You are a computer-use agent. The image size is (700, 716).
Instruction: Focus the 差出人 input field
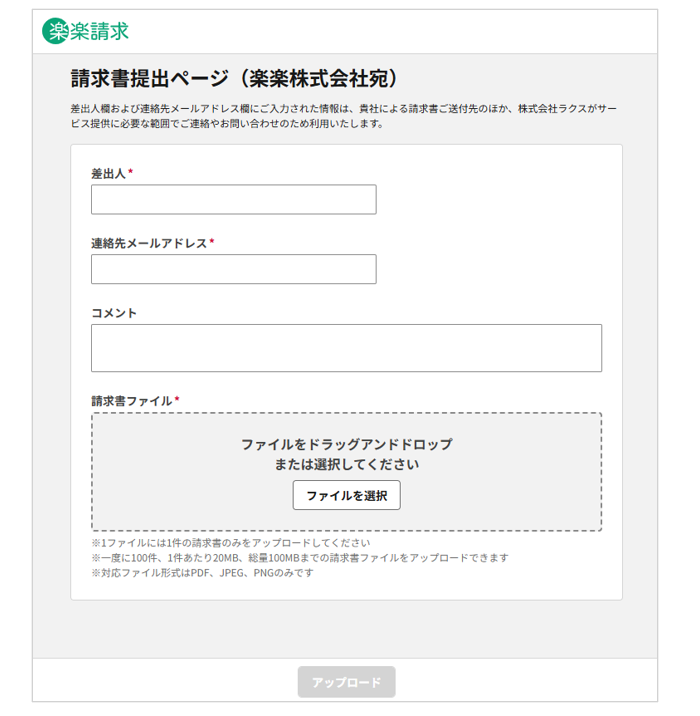tap(233, 199)
